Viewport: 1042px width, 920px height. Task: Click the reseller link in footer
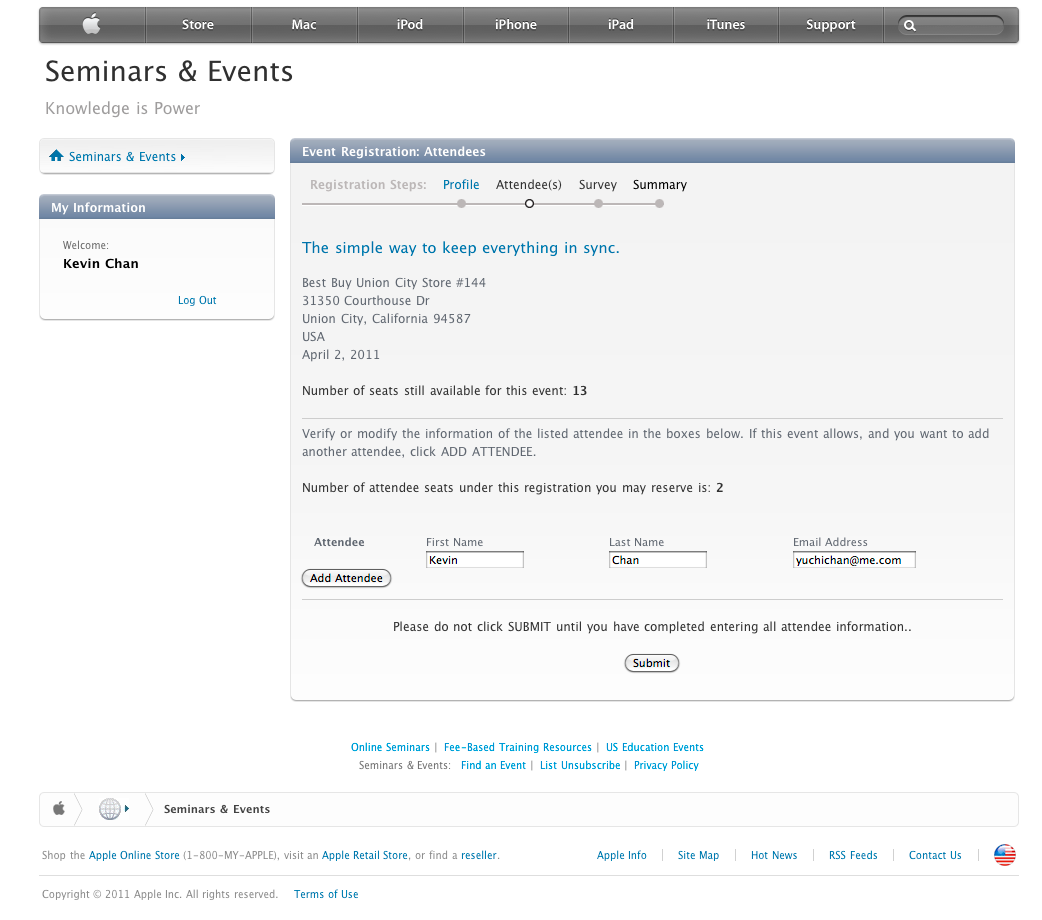click(x=478, y=855)
